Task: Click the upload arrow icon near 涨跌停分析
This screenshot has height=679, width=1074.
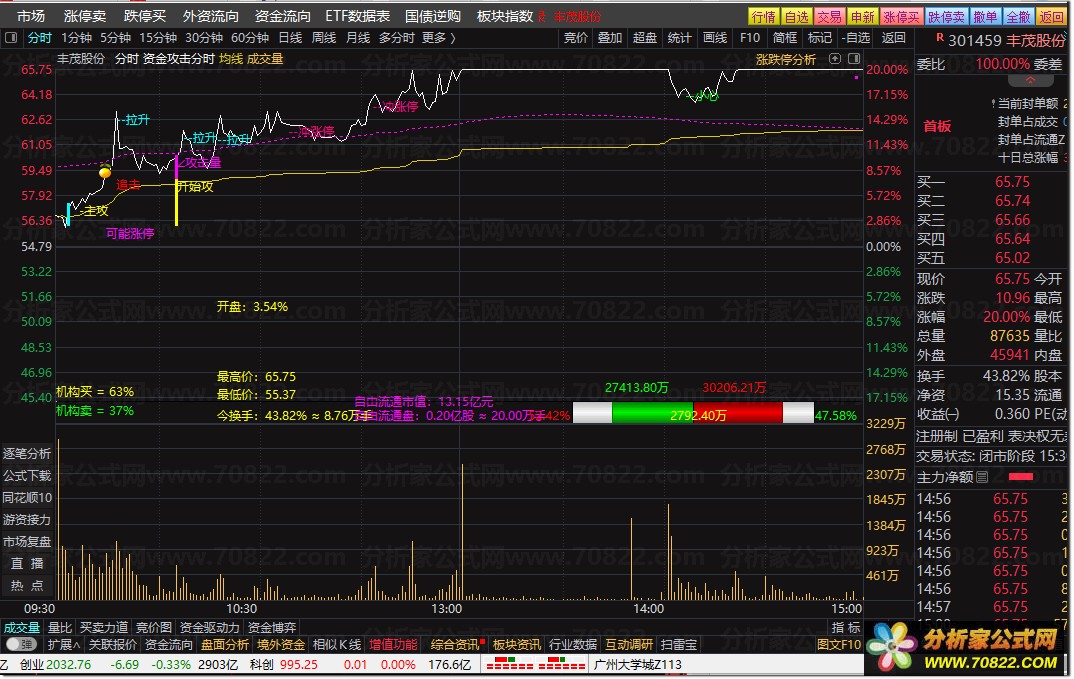Action: tap(834, 59)
